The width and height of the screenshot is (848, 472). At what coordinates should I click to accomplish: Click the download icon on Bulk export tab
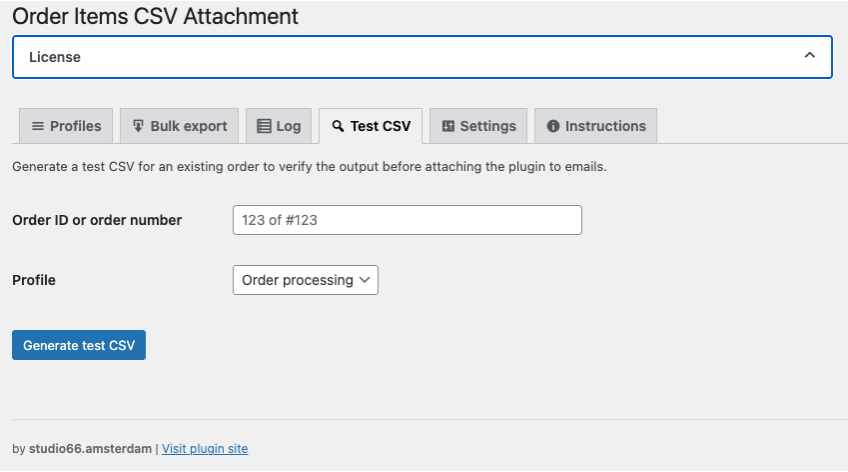pos(138,126)
